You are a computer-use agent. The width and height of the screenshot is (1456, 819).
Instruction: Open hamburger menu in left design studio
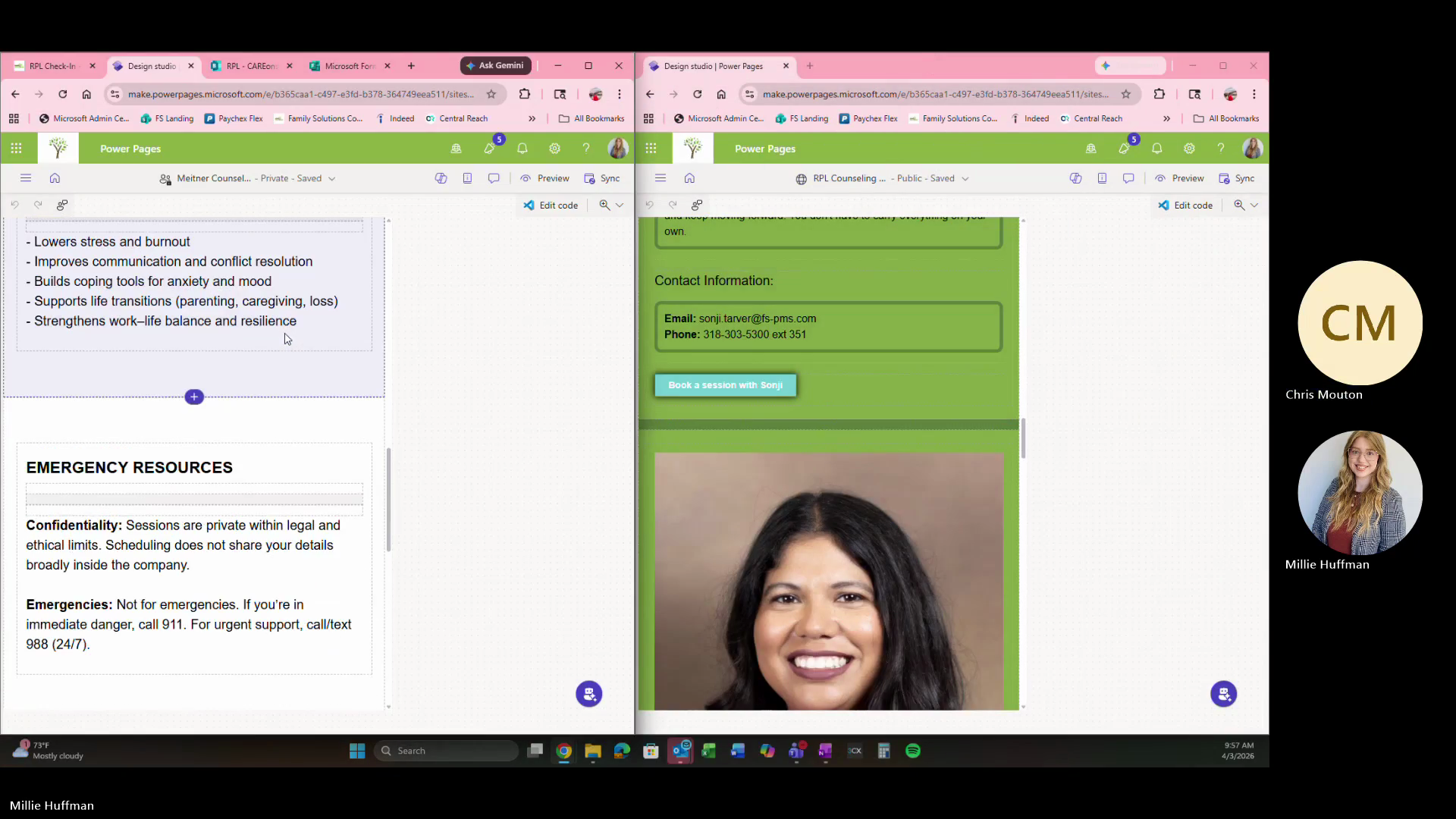coord(26,178)
